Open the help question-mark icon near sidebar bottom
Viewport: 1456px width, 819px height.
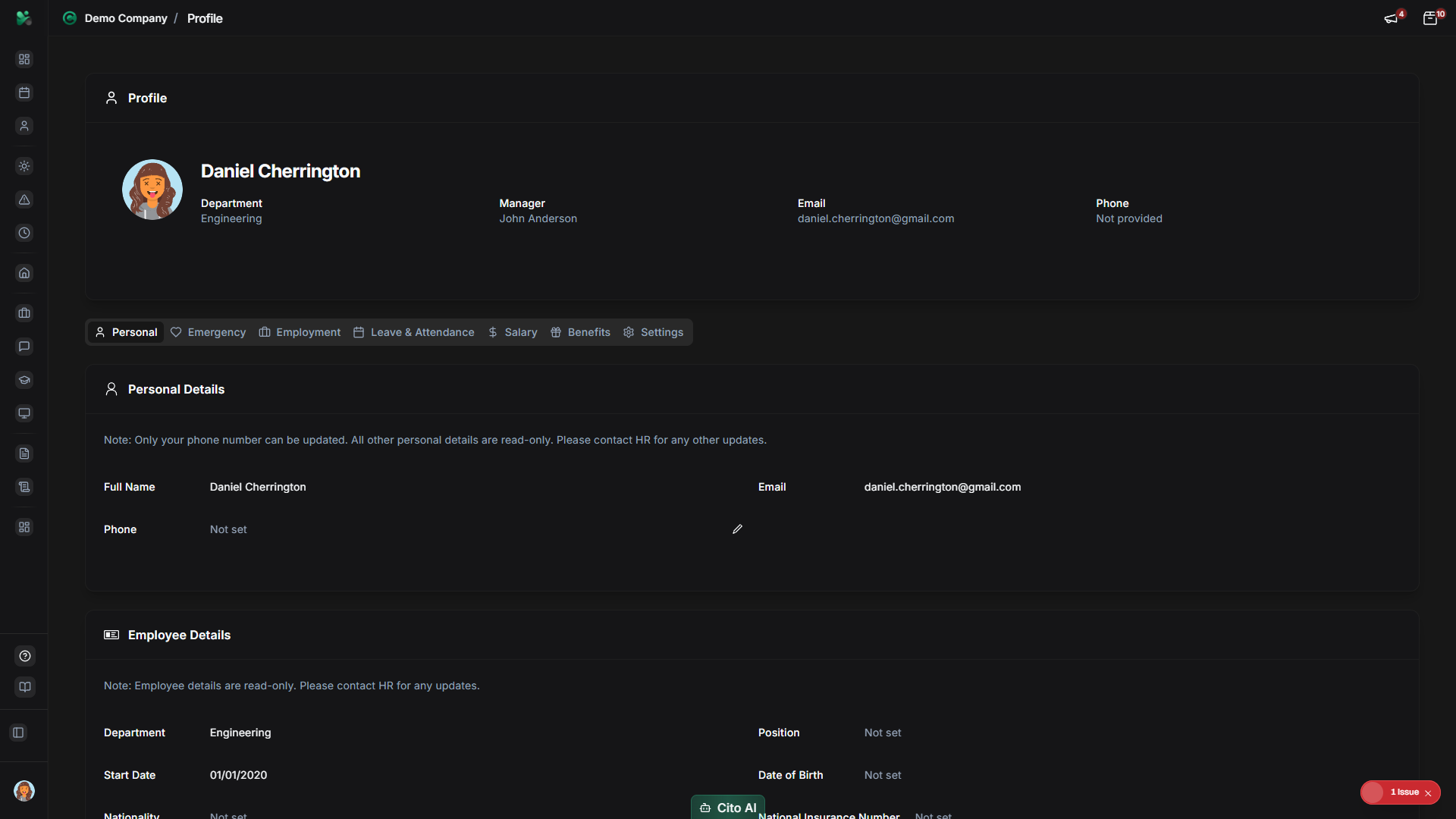pyautogui.click(x=24, y=656)
